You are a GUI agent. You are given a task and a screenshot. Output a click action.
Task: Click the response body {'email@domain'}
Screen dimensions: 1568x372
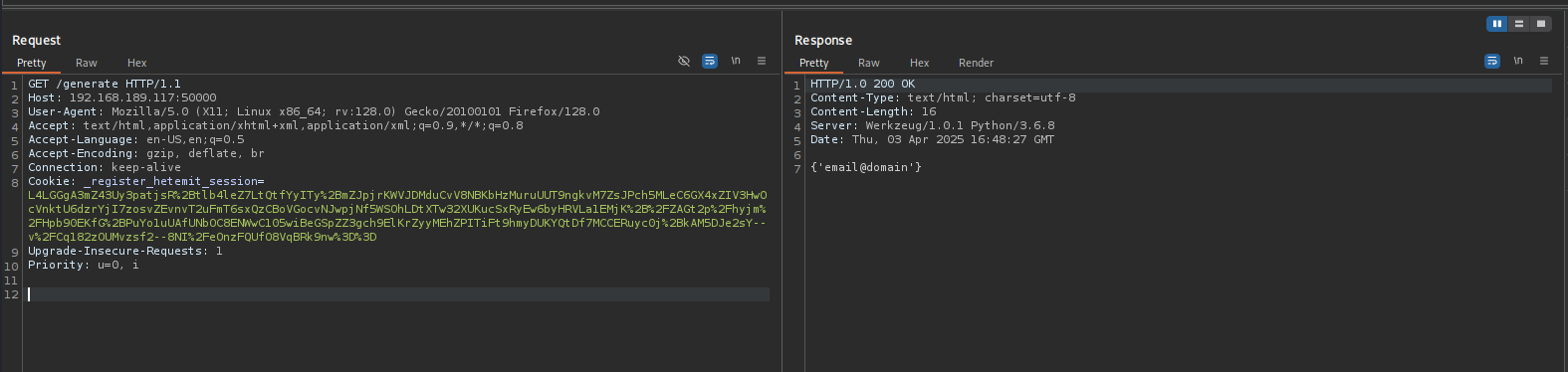(x=866, y=167)
